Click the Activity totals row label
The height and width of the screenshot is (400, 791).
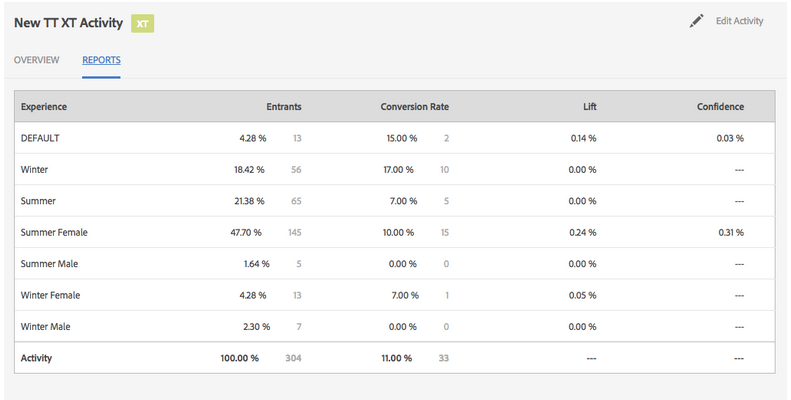point(39,358)
